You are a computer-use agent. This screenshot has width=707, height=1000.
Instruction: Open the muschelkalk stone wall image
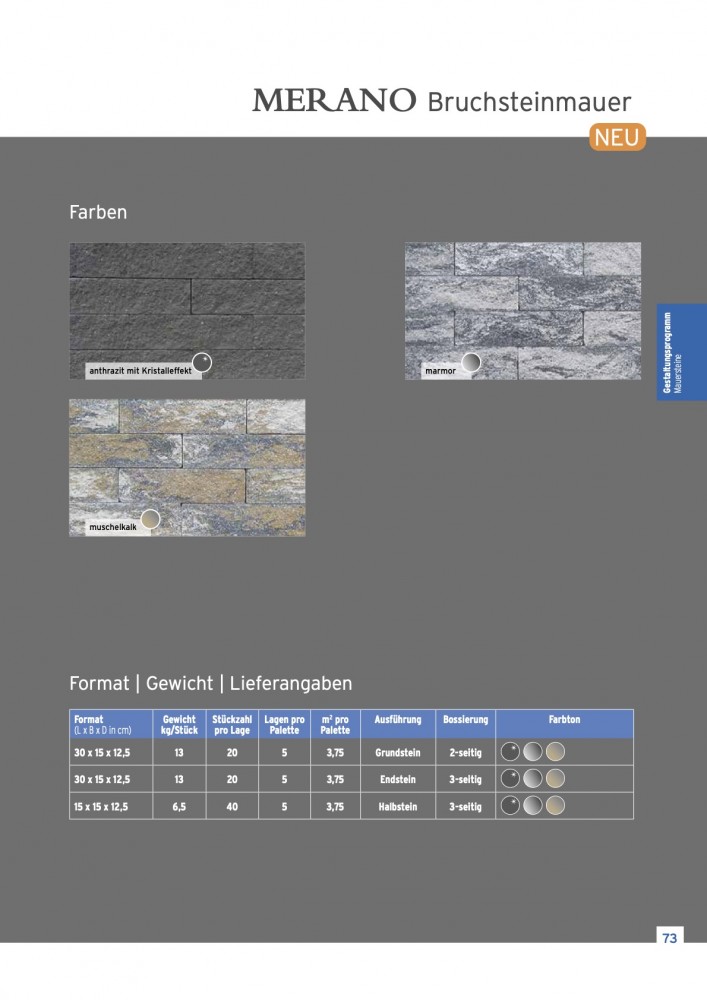click(x=187, y=467)
